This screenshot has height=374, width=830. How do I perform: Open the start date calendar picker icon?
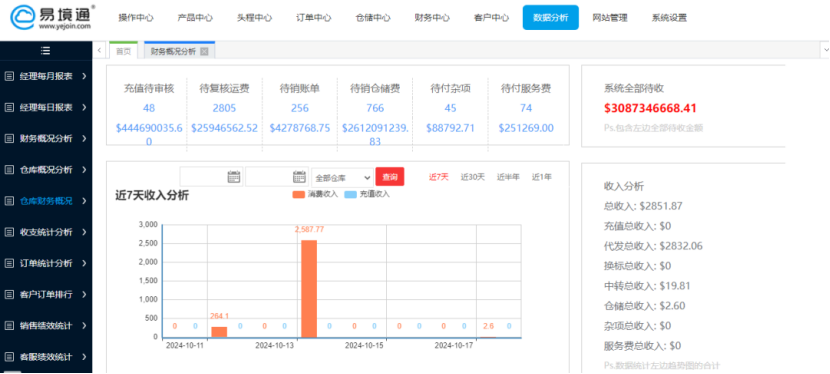tap(233, 177)
